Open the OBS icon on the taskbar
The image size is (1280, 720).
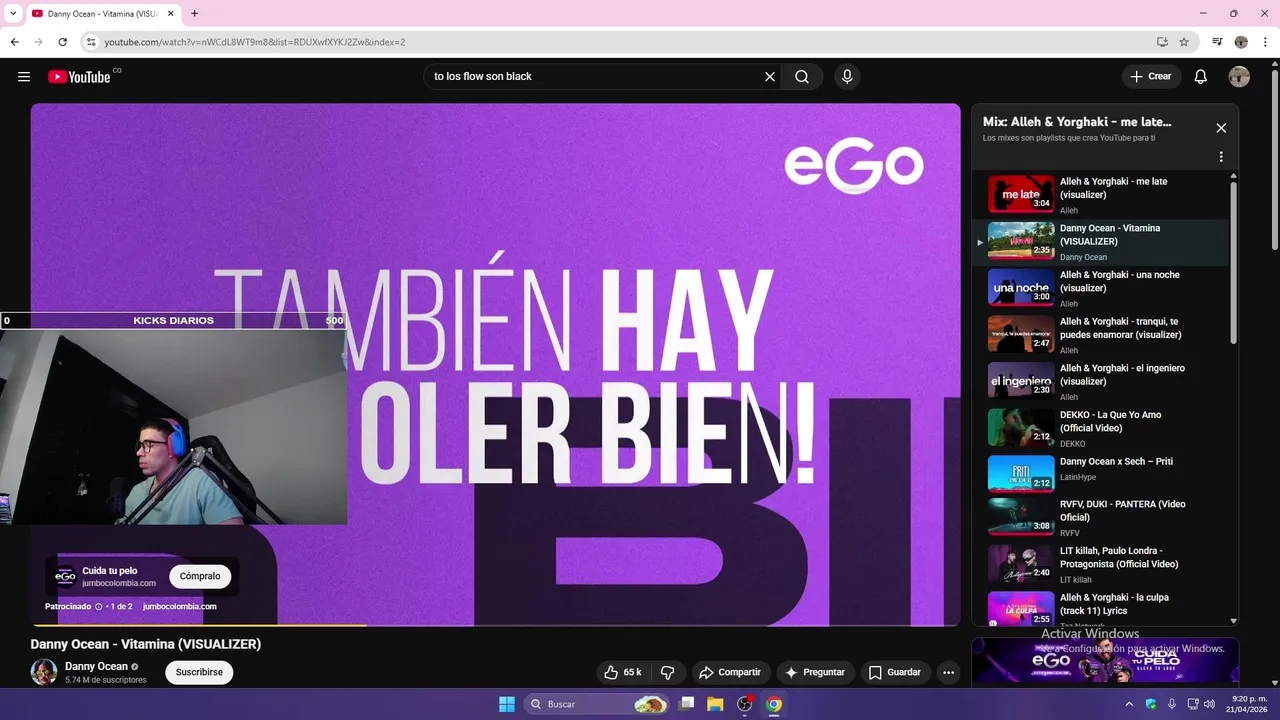tap(745, 704)
